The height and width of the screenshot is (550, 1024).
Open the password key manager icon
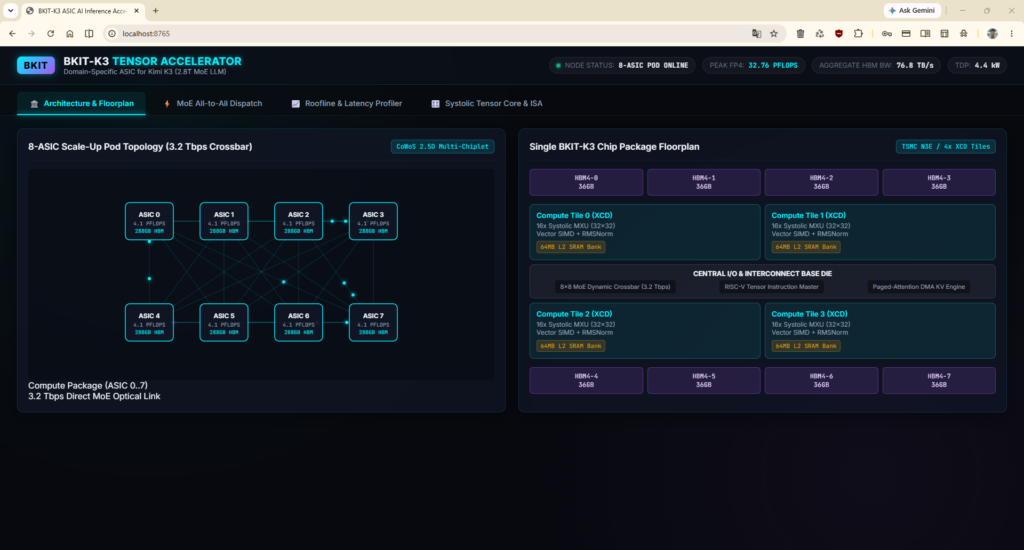click(886, 33)
